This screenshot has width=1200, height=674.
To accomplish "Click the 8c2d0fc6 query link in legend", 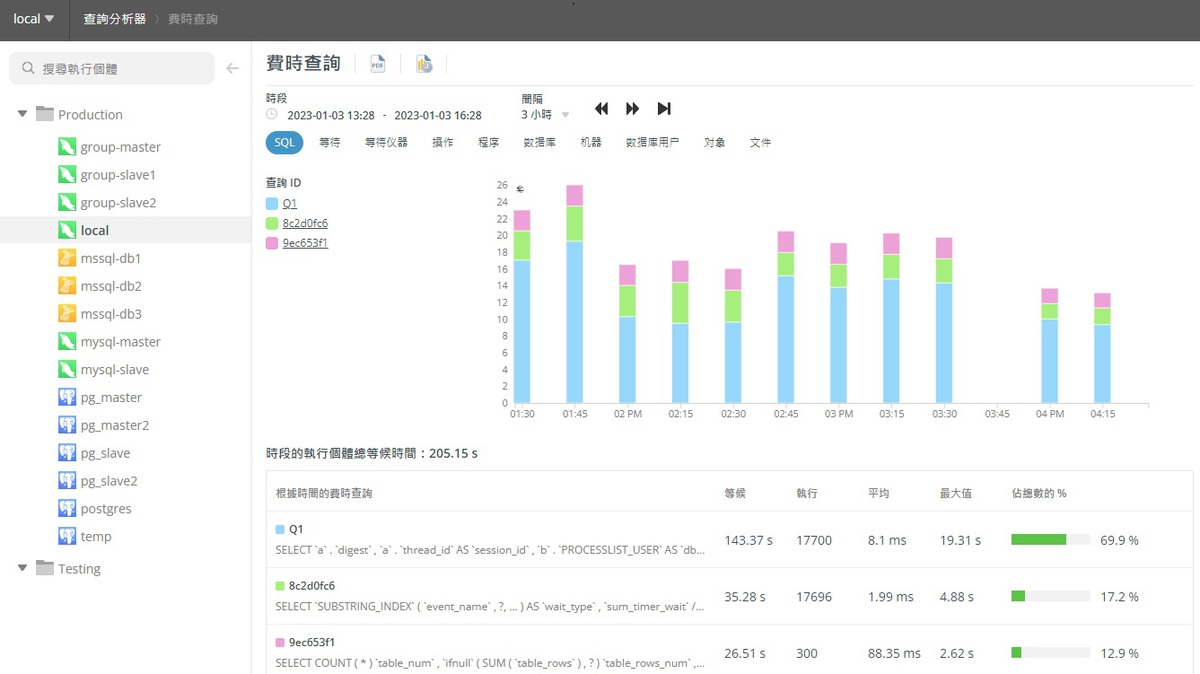I will pyautogui.click(x=305, y=224).
